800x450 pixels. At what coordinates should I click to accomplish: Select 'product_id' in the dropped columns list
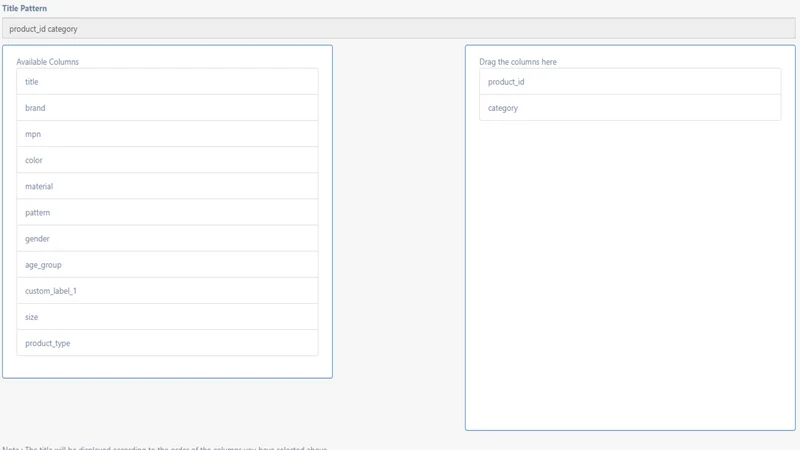click(x=630, y=82)
